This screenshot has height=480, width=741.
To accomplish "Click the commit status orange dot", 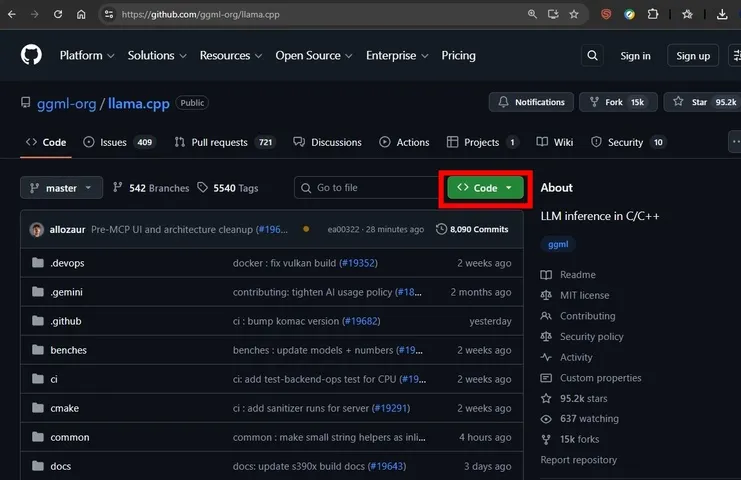I will coord(306,229).
